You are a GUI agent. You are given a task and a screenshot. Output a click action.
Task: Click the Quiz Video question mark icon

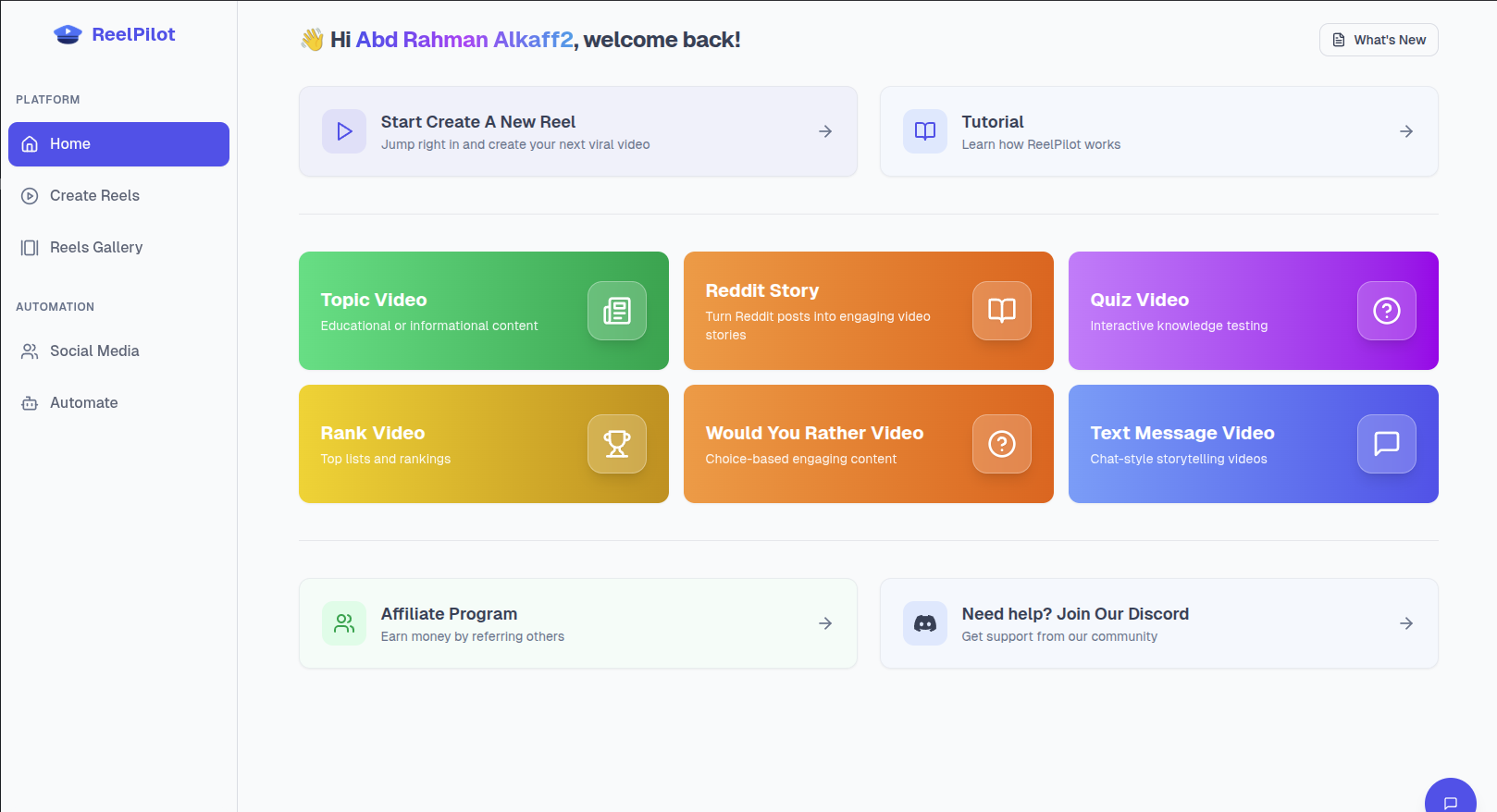click(1387, 311)
